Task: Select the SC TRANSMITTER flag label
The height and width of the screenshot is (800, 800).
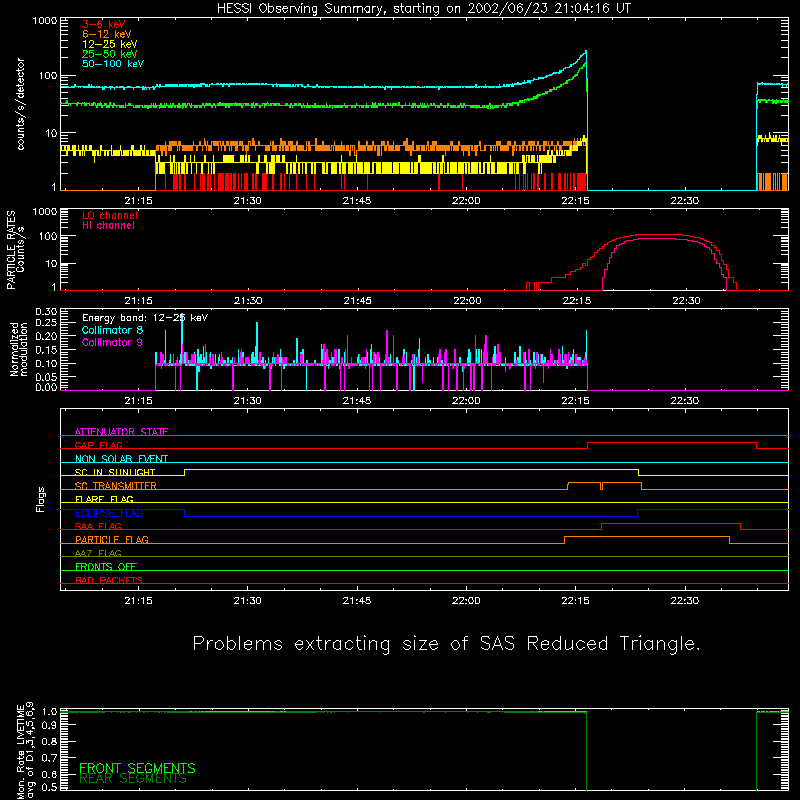Action: pyautogui.click(x=115, y=486)
